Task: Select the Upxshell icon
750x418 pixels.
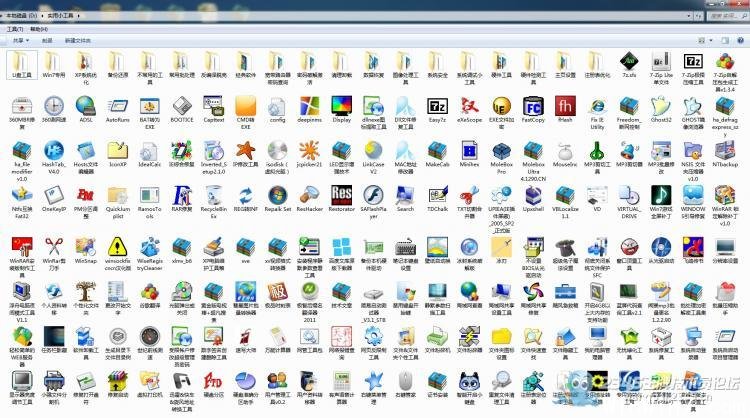Action: (x=533, y=196)
